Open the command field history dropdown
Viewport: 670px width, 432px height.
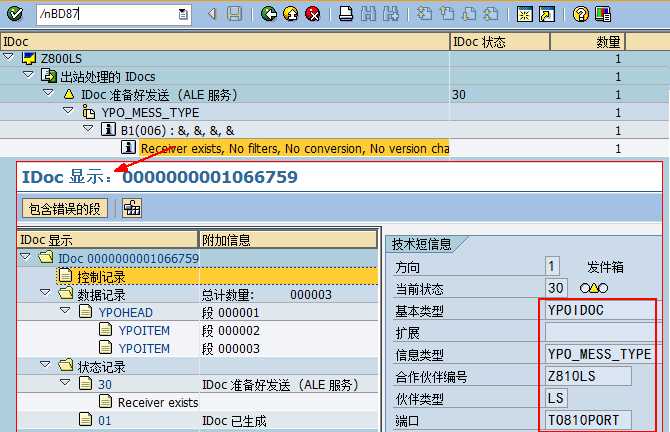[x=183, y=14]
